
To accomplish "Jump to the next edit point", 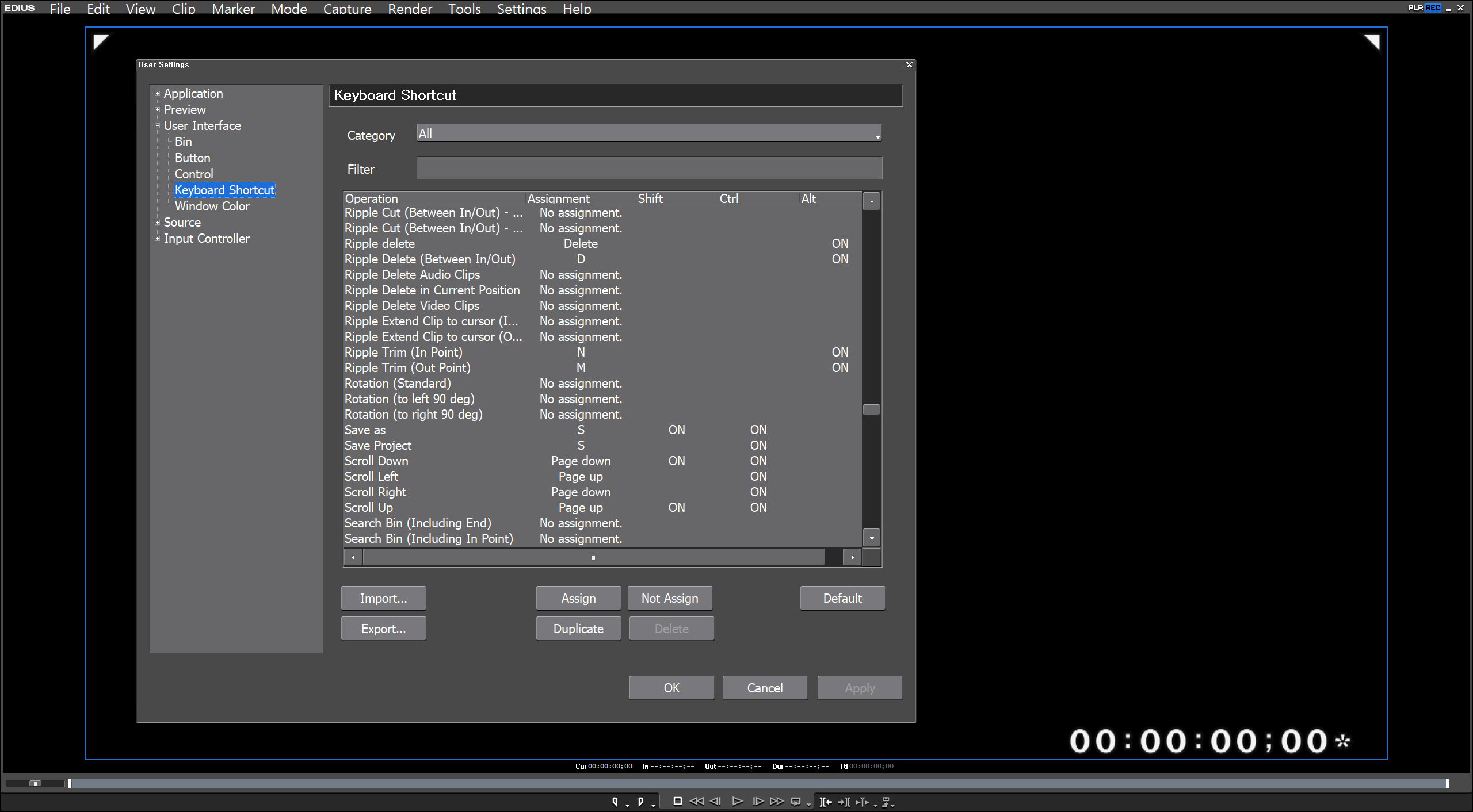I will point(844,802).
